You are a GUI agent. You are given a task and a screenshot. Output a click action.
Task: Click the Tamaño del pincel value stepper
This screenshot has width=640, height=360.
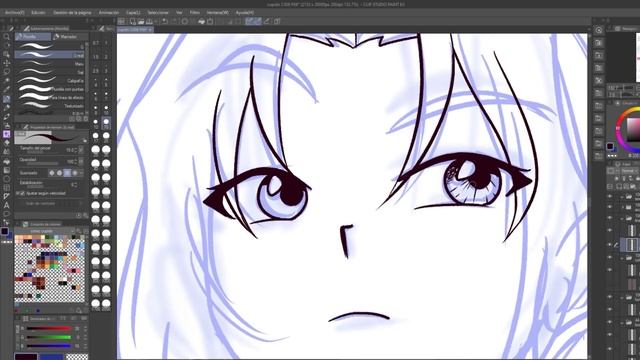[76, 150]
